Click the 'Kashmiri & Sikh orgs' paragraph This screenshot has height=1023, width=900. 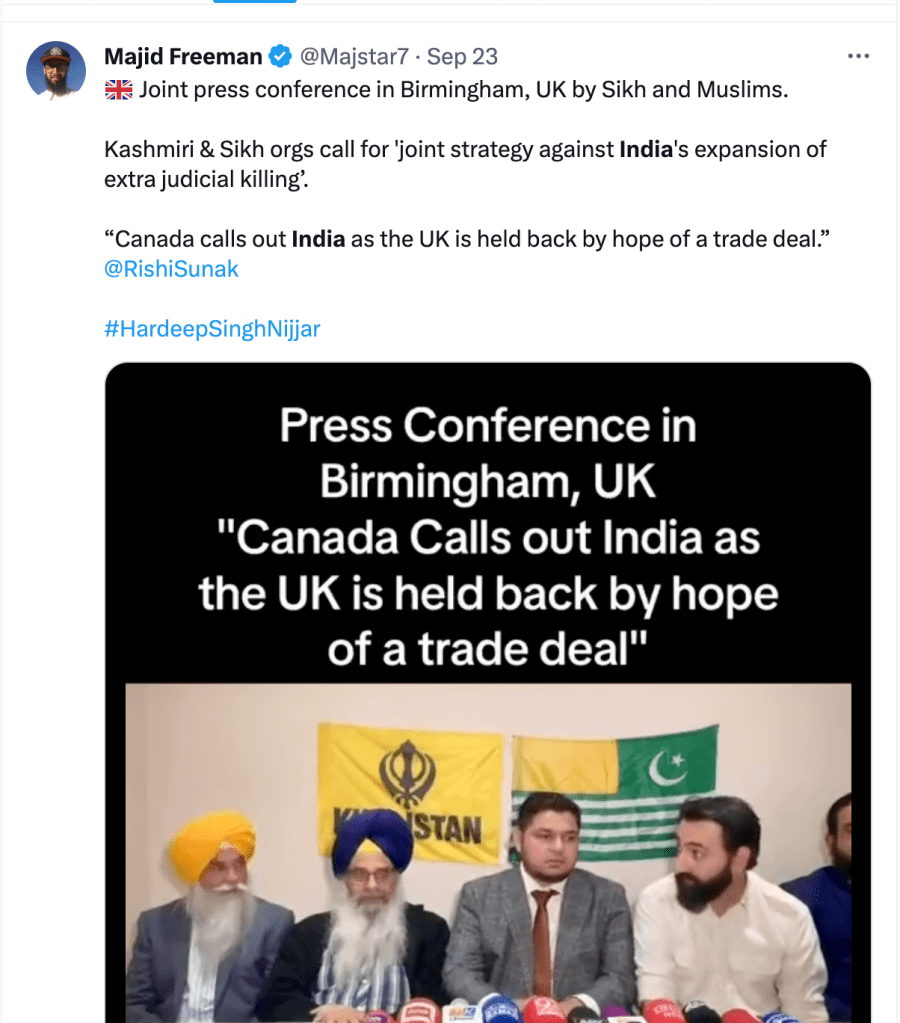tap(465, 164)
